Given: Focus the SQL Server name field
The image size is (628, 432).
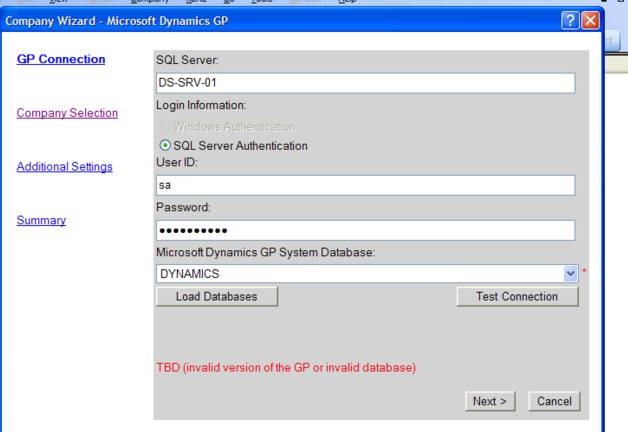Looking at the screenshot, I should (x=366, y=83).
